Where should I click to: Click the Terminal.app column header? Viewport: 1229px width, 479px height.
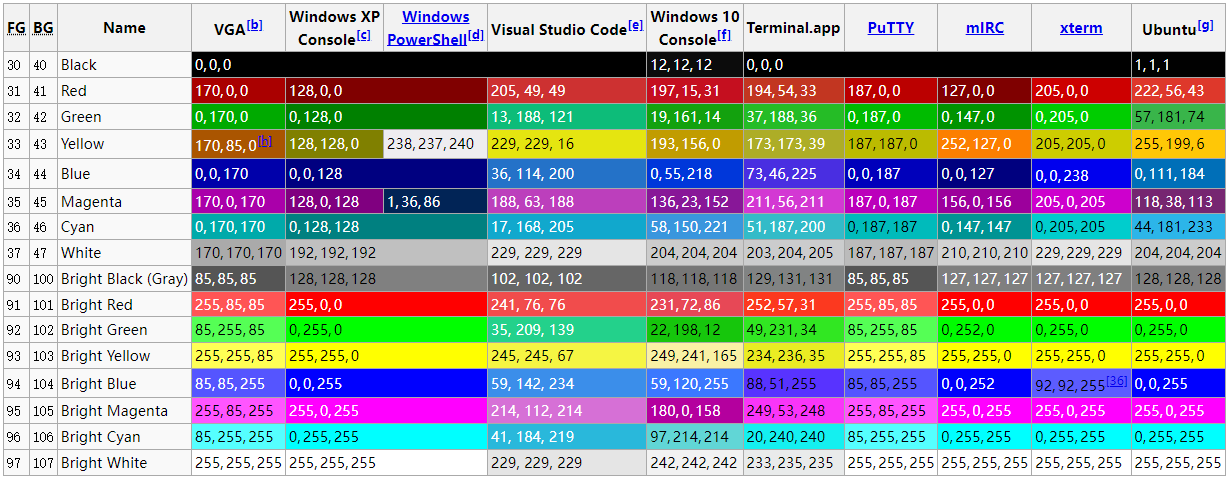[x=793, y=28]
